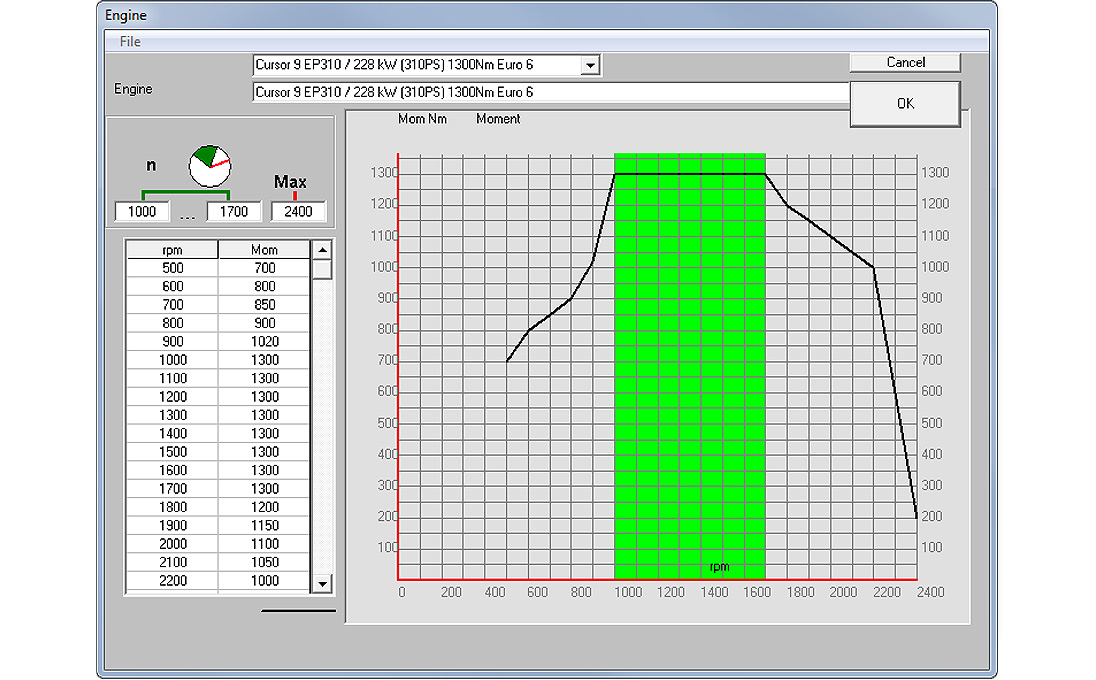Select the Mom cell 1150
The image size is (1096, 680).
coord(264,526)
